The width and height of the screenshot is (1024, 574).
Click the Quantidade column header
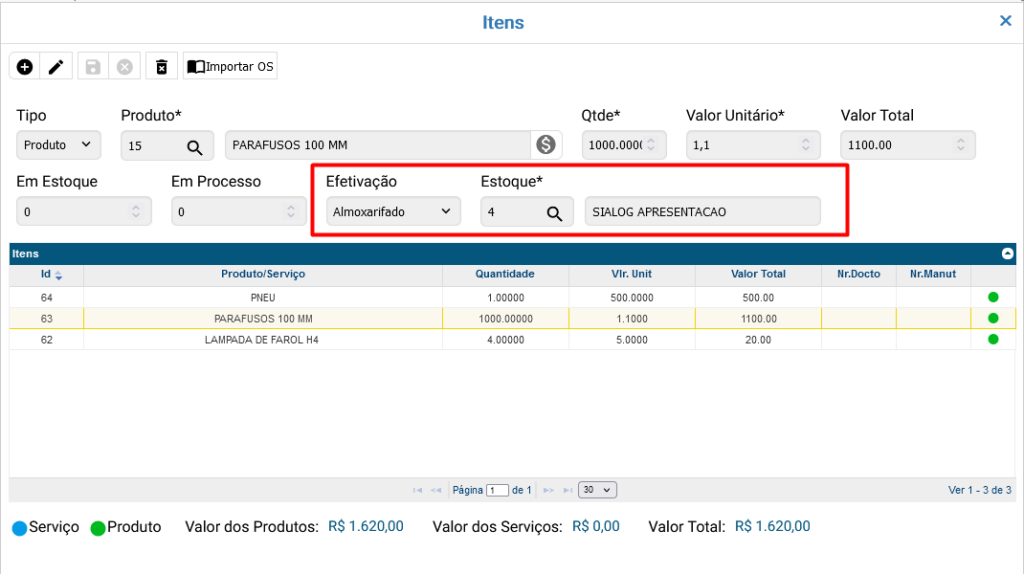coord(504,274)
